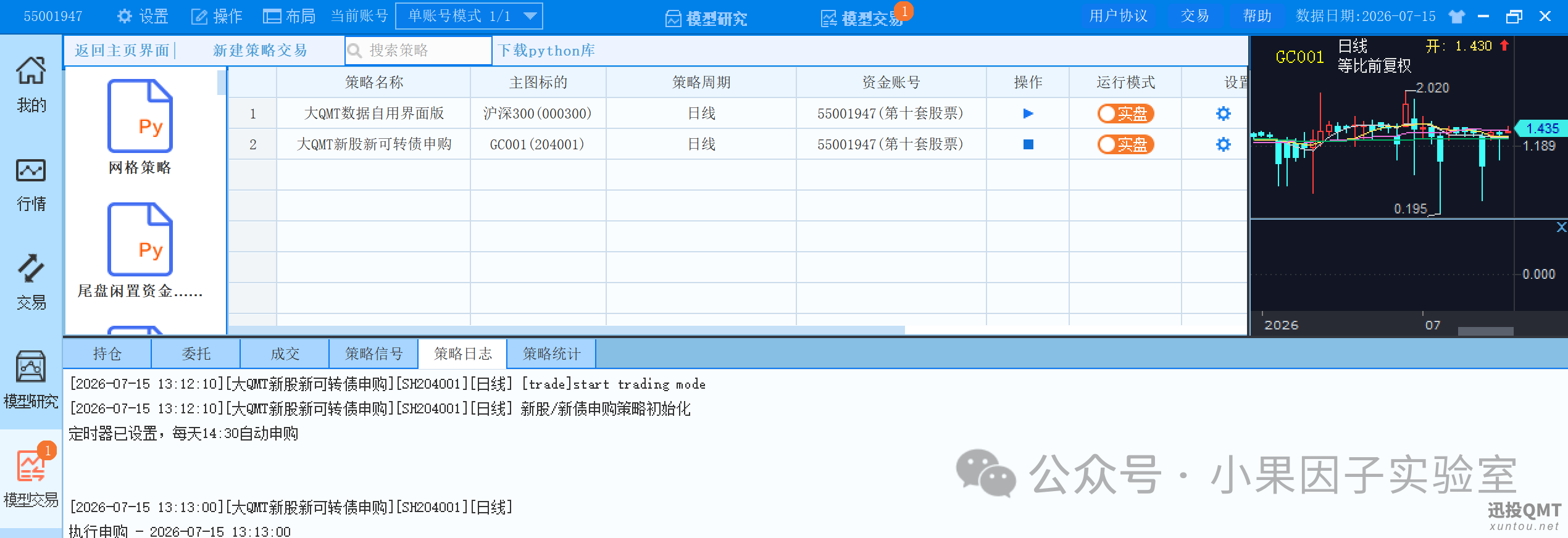Restore the application window
1568x538 pixels.
[x=1514, y=17]
